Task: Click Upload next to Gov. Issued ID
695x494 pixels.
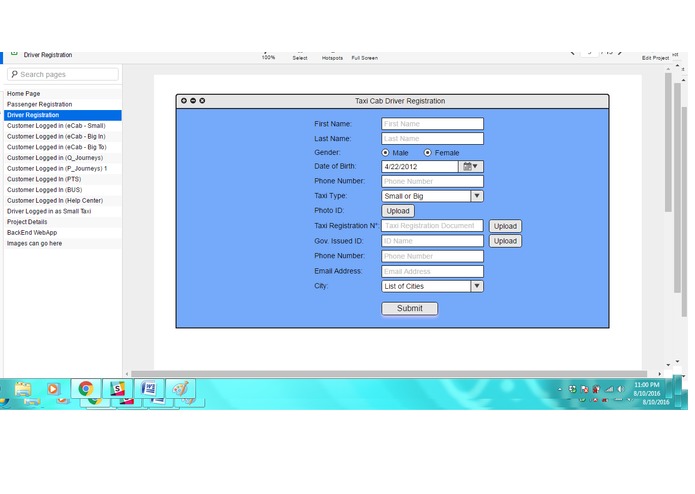Action: pyautogui.click(x=505, y=241)
